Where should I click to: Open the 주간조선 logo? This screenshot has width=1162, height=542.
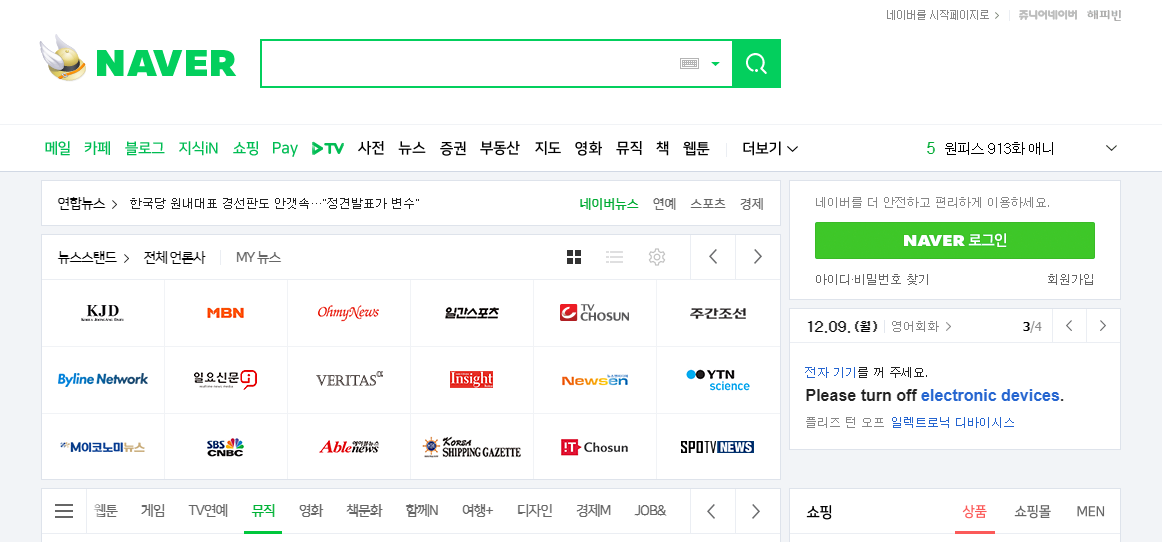click(717, 313)
